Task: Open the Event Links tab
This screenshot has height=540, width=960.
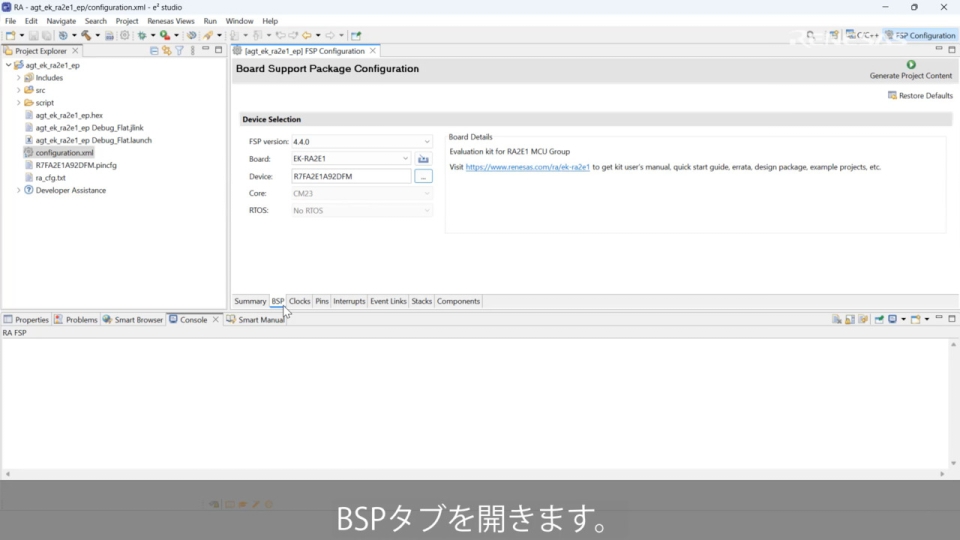Action: [x=388, y=301]
